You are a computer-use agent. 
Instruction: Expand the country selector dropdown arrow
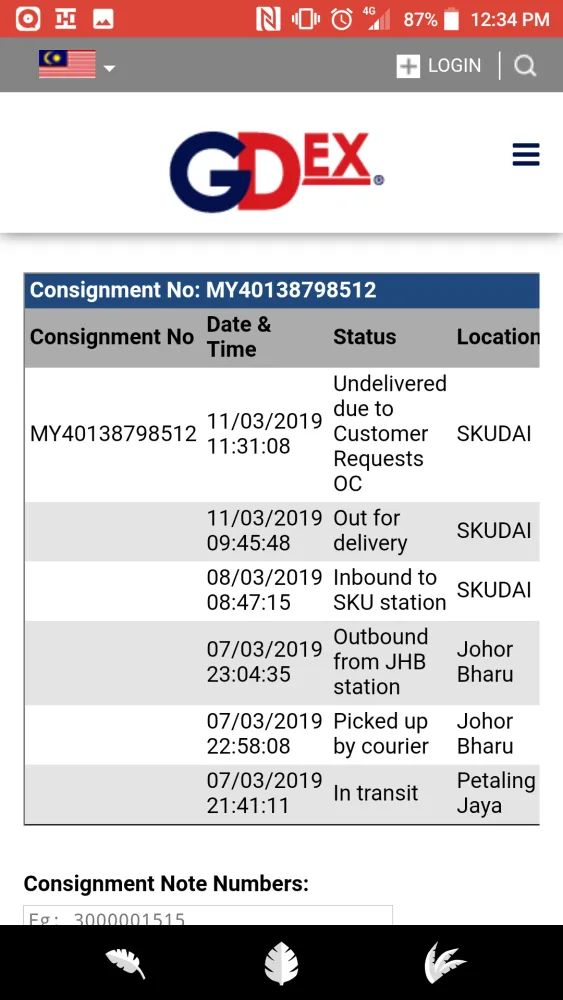(110, 68)
